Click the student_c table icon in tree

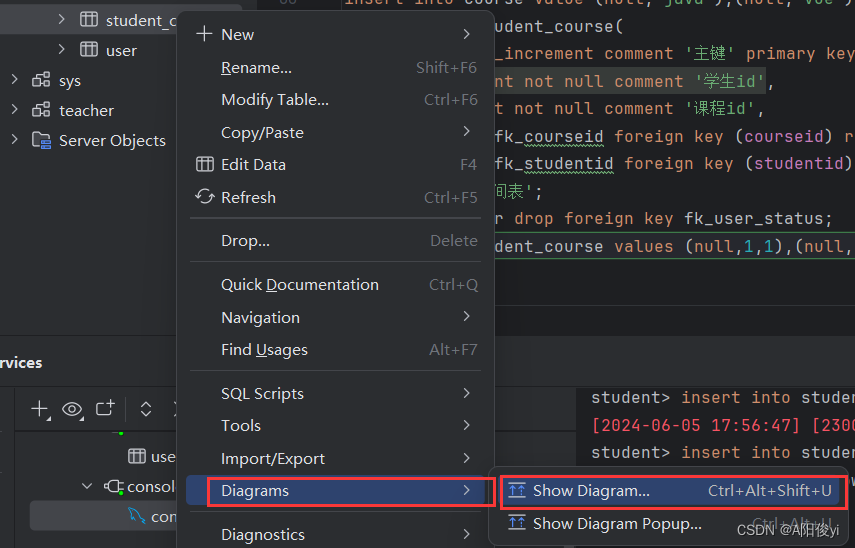[x=89, y=20]
